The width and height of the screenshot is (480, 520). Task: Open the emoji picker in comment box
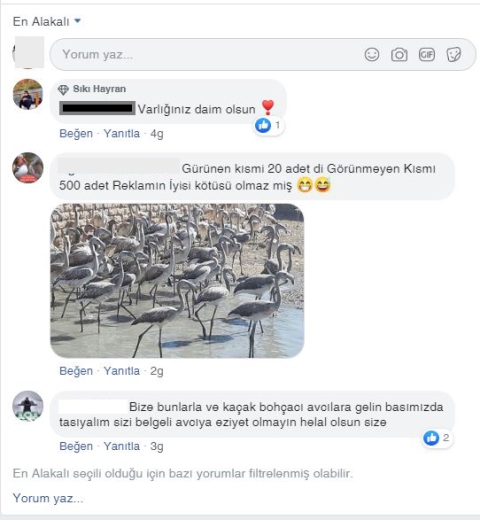pos(372,54)
